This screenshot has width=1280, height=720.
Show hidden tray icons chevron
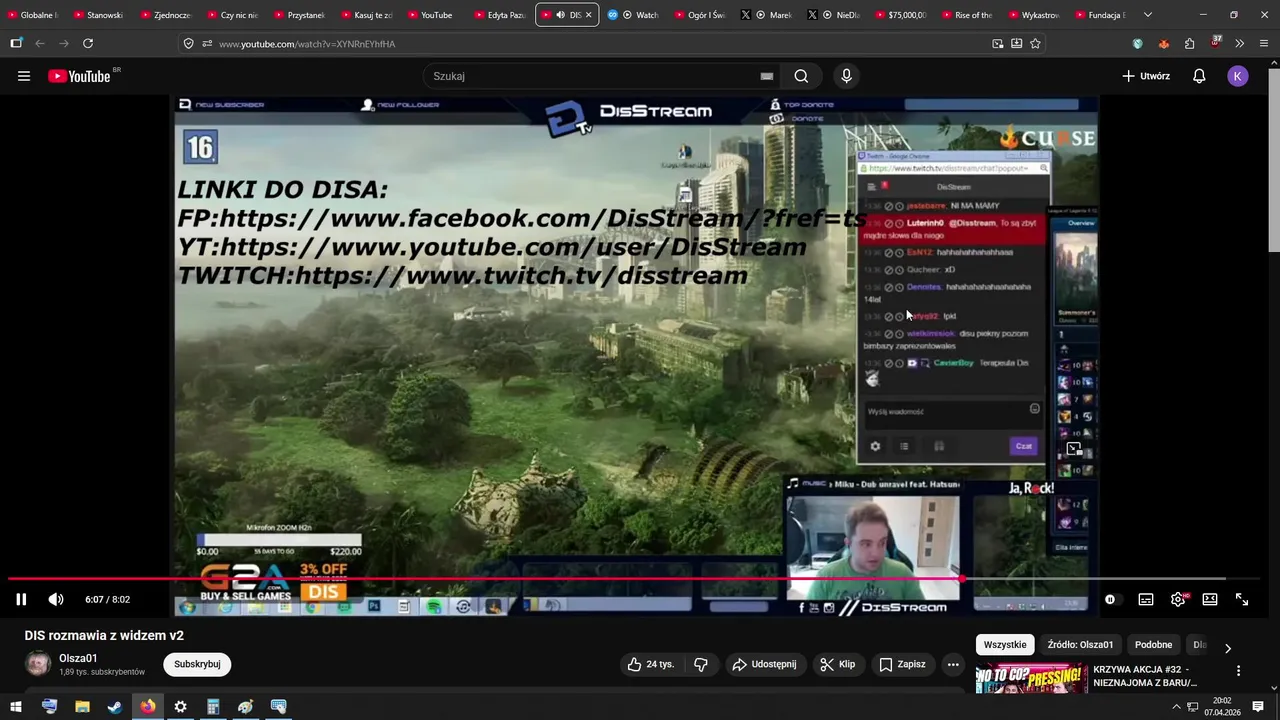1176,706
